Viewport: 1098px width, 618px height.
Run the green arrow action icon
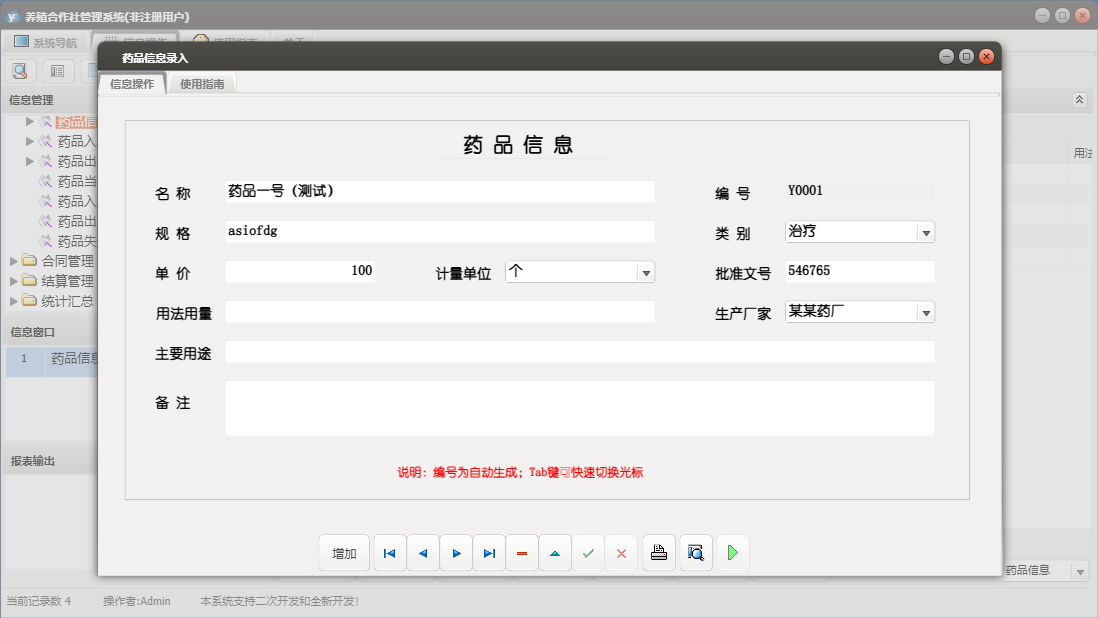[732, 552]
